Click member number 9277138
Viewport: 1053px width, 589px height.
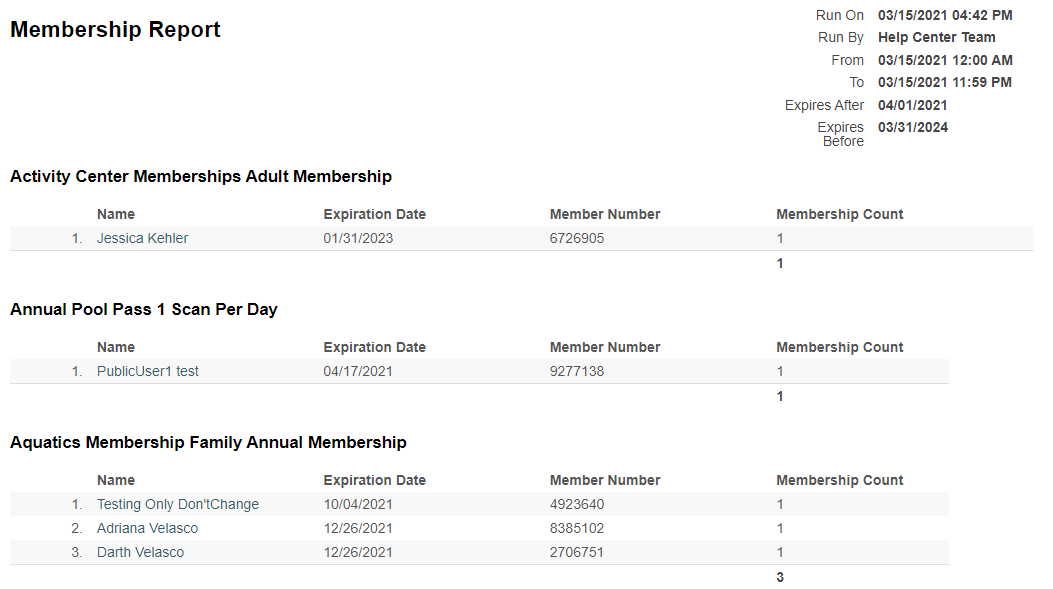[577, 371]
